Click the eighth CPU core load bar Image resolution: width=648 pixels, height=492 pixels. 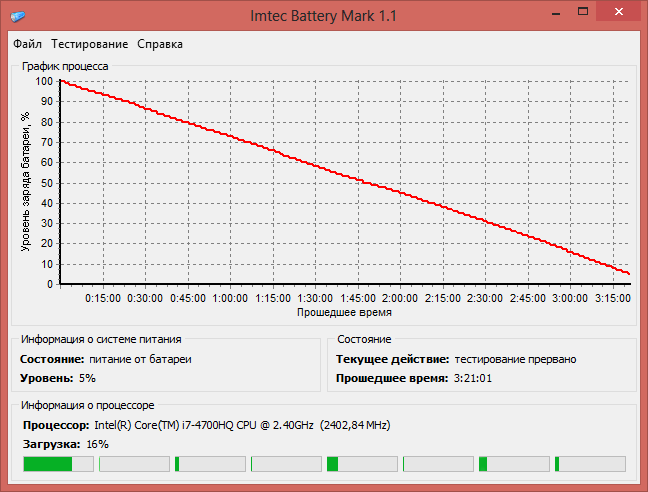point(591,464)
